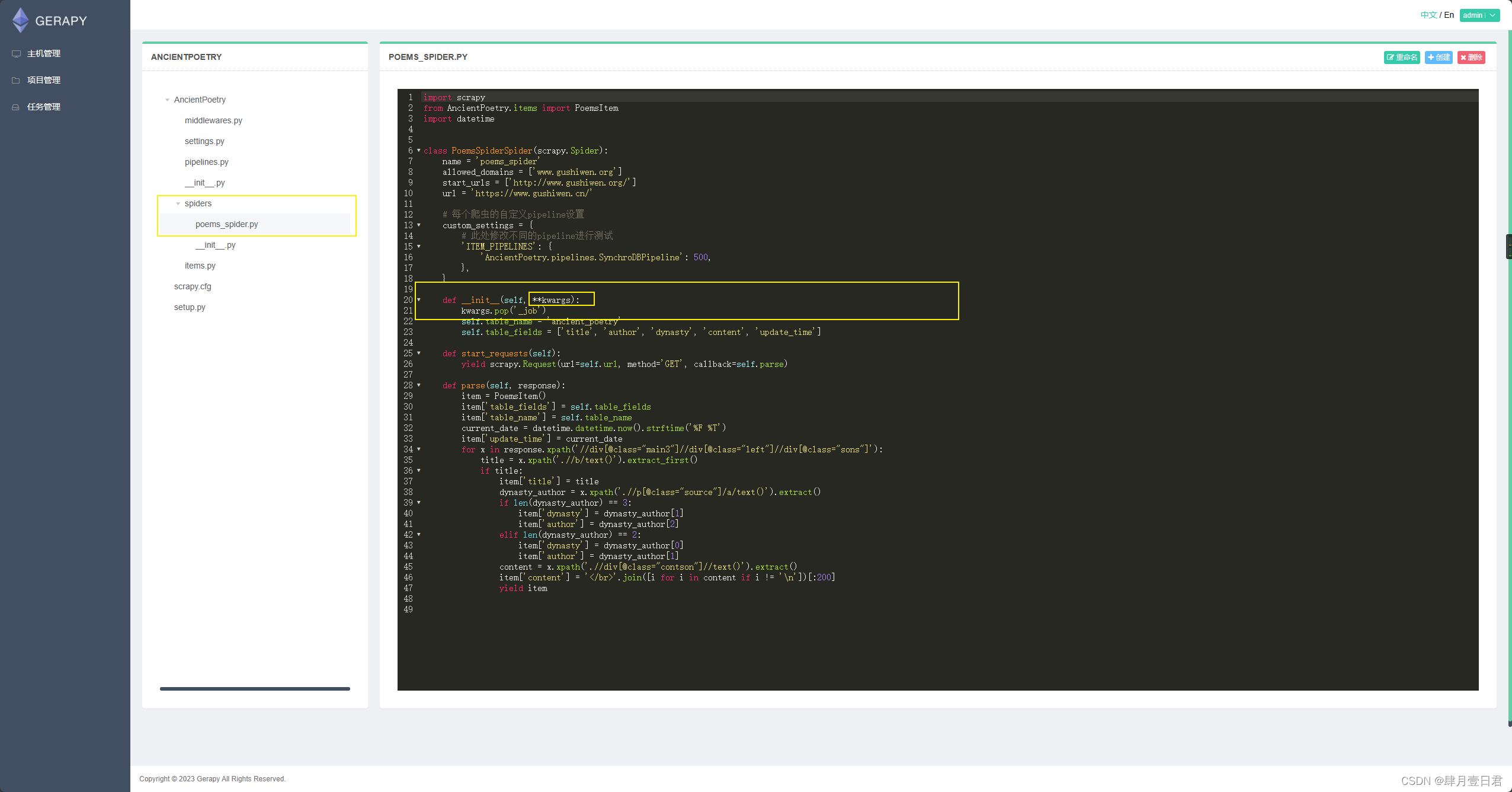Click the start_urls line in editor
This screenshot has width=1512, height=792.
point(539,183)
